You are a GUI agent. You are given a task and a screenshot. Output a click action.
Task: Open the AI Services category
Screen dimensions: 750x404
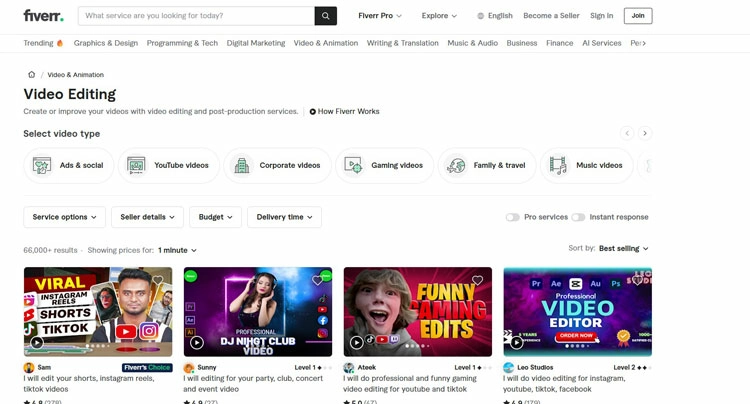[602, 43]
